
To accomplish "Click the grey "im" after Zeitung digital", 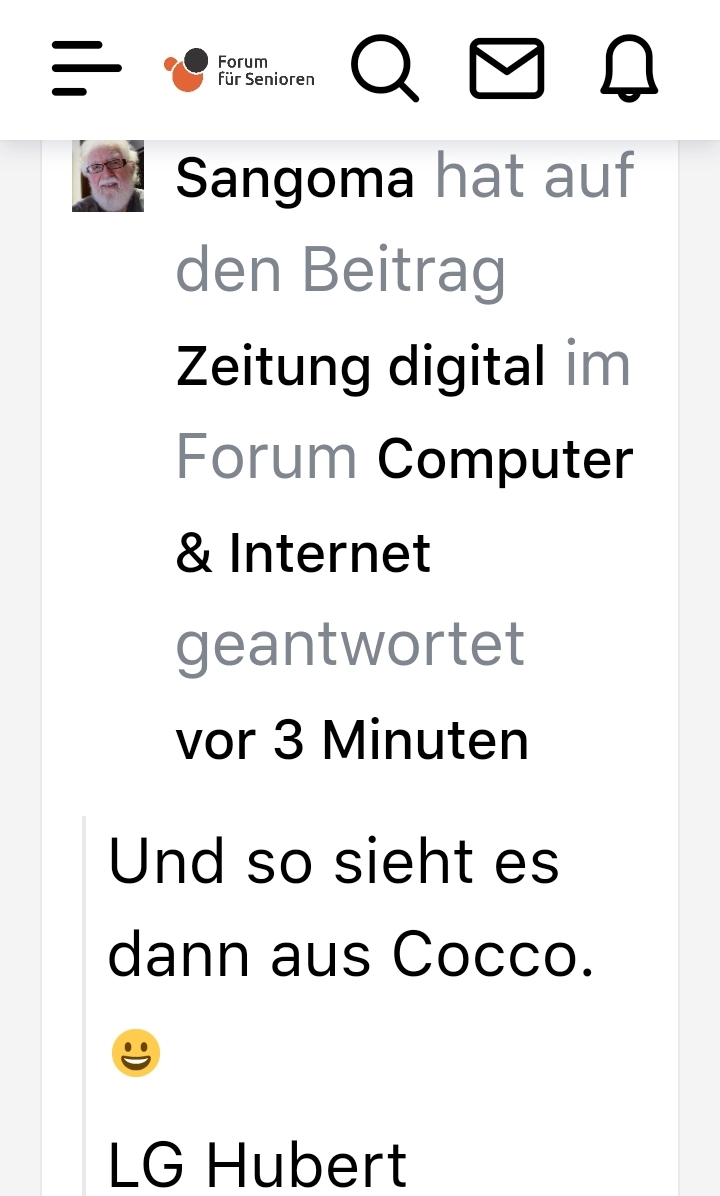I will click(x=598, y=365).
